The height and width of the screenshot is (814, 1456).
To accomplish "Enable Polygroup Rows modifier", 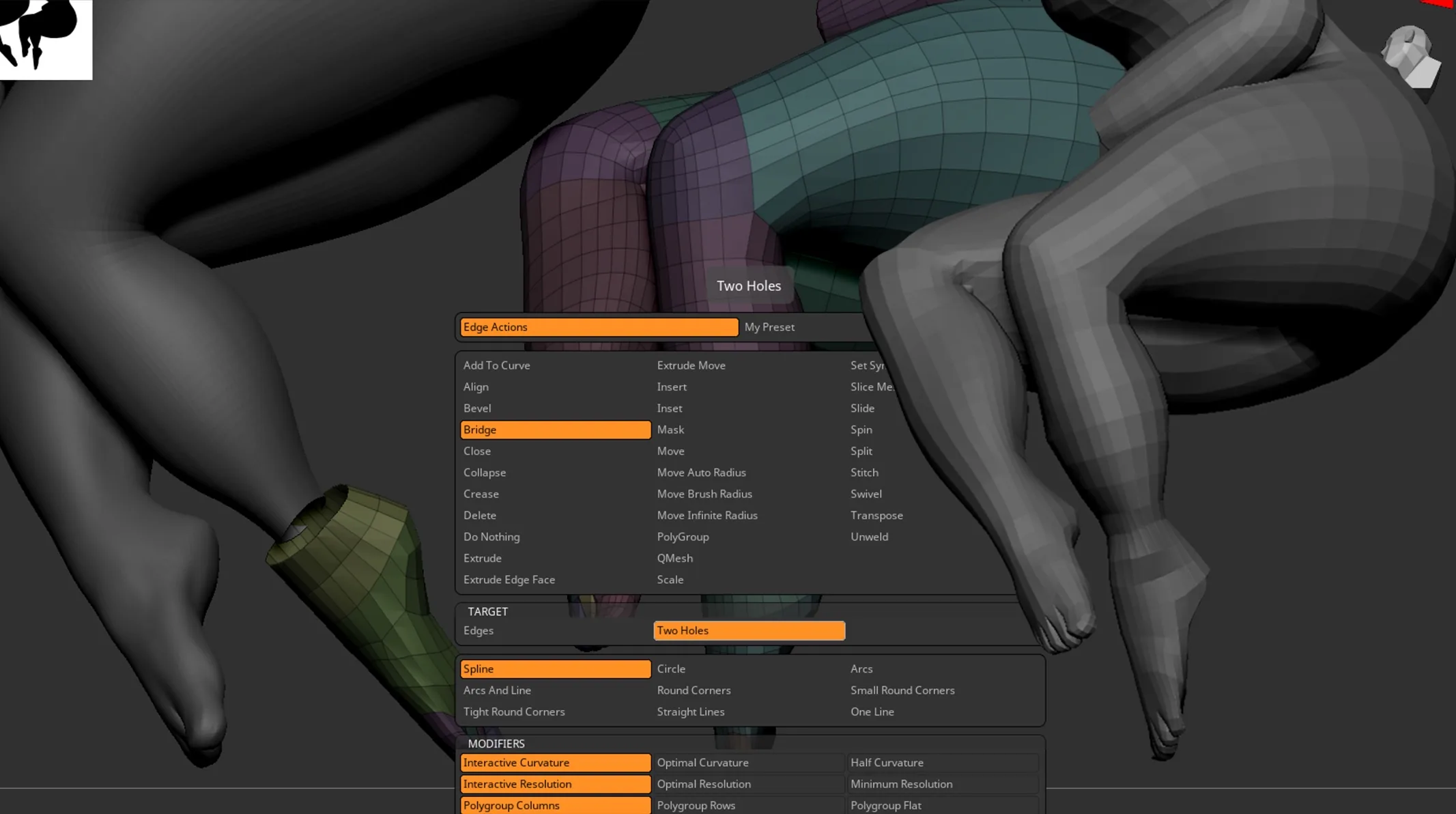I will tap(749, 805).
